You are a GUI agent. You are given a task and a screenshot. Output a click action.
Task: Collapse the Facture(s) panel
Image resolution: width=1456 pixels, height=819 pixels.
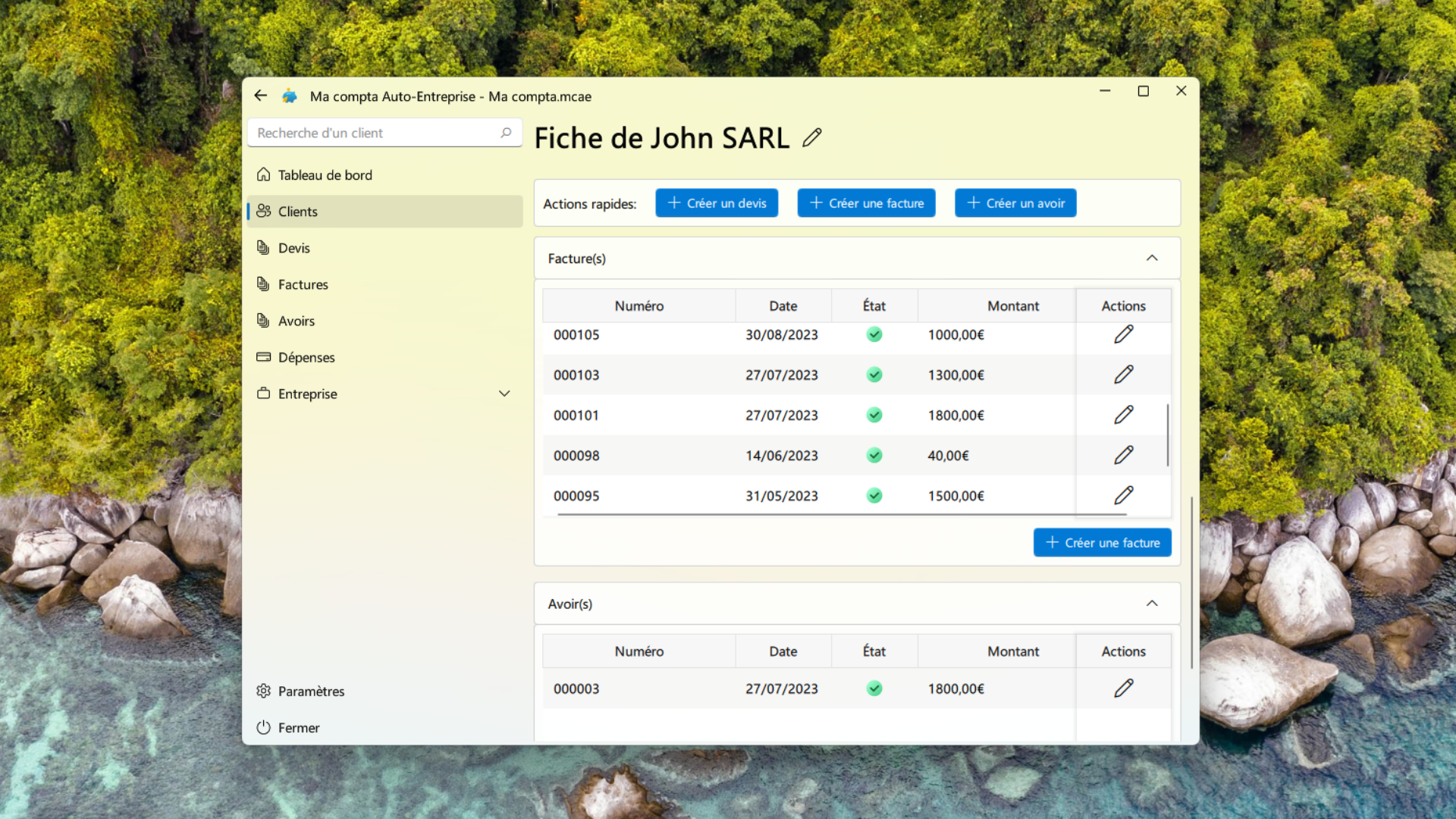tap(1153, 258)
